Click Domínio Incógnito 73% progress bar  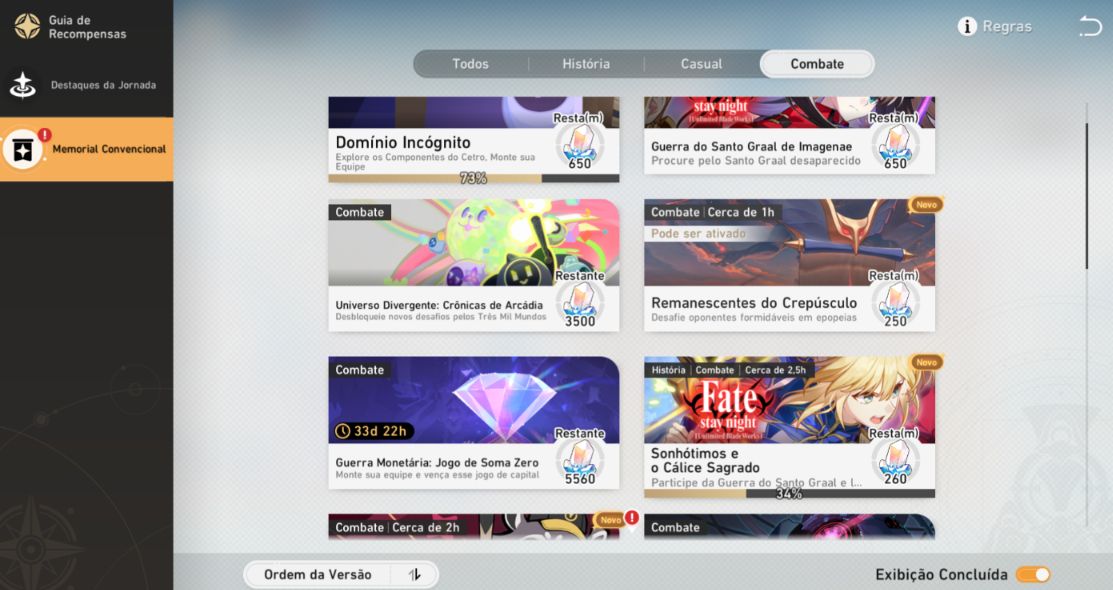coord(473,179)
